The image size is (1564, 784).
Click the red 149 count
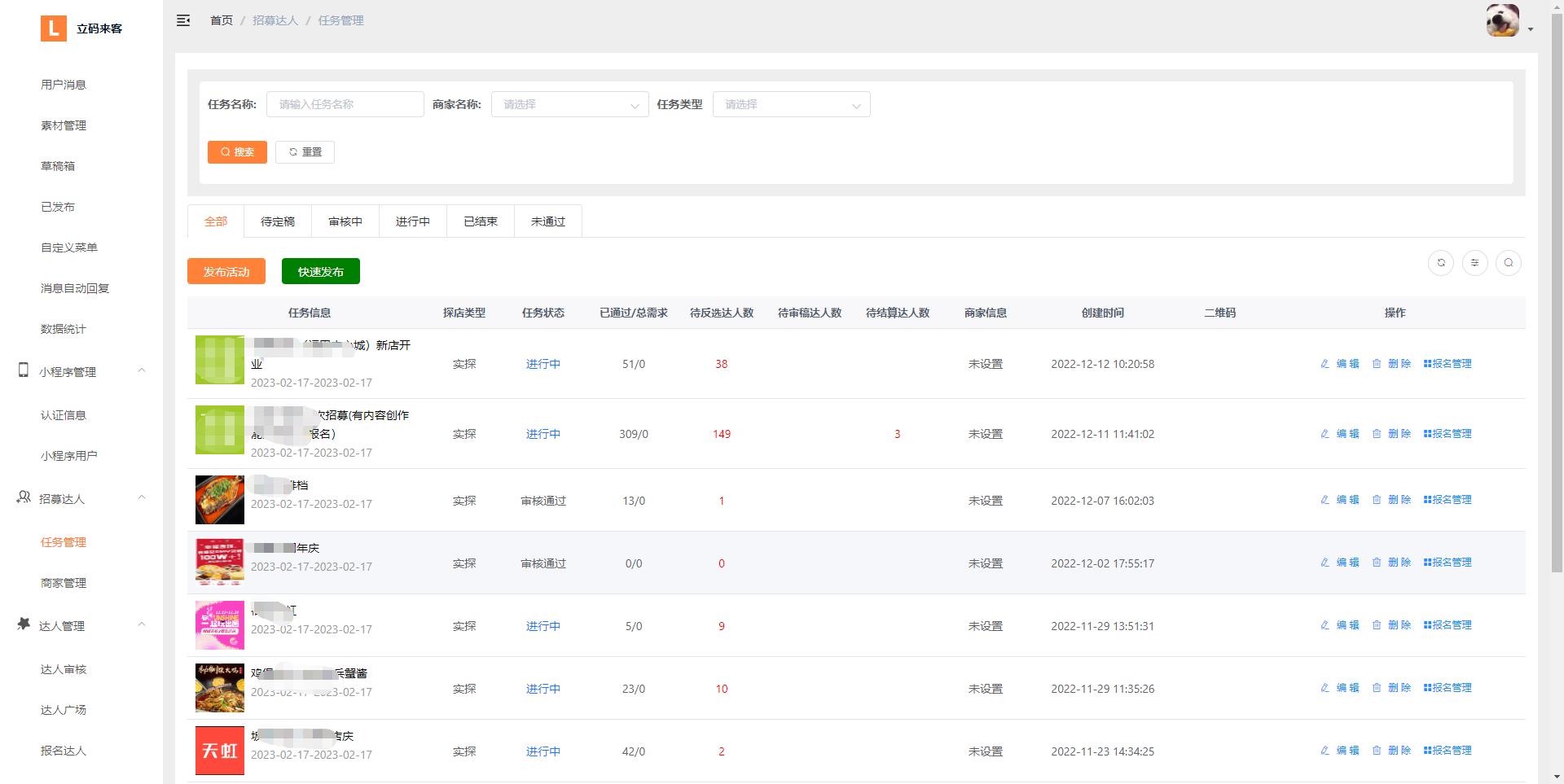[722, 434]
